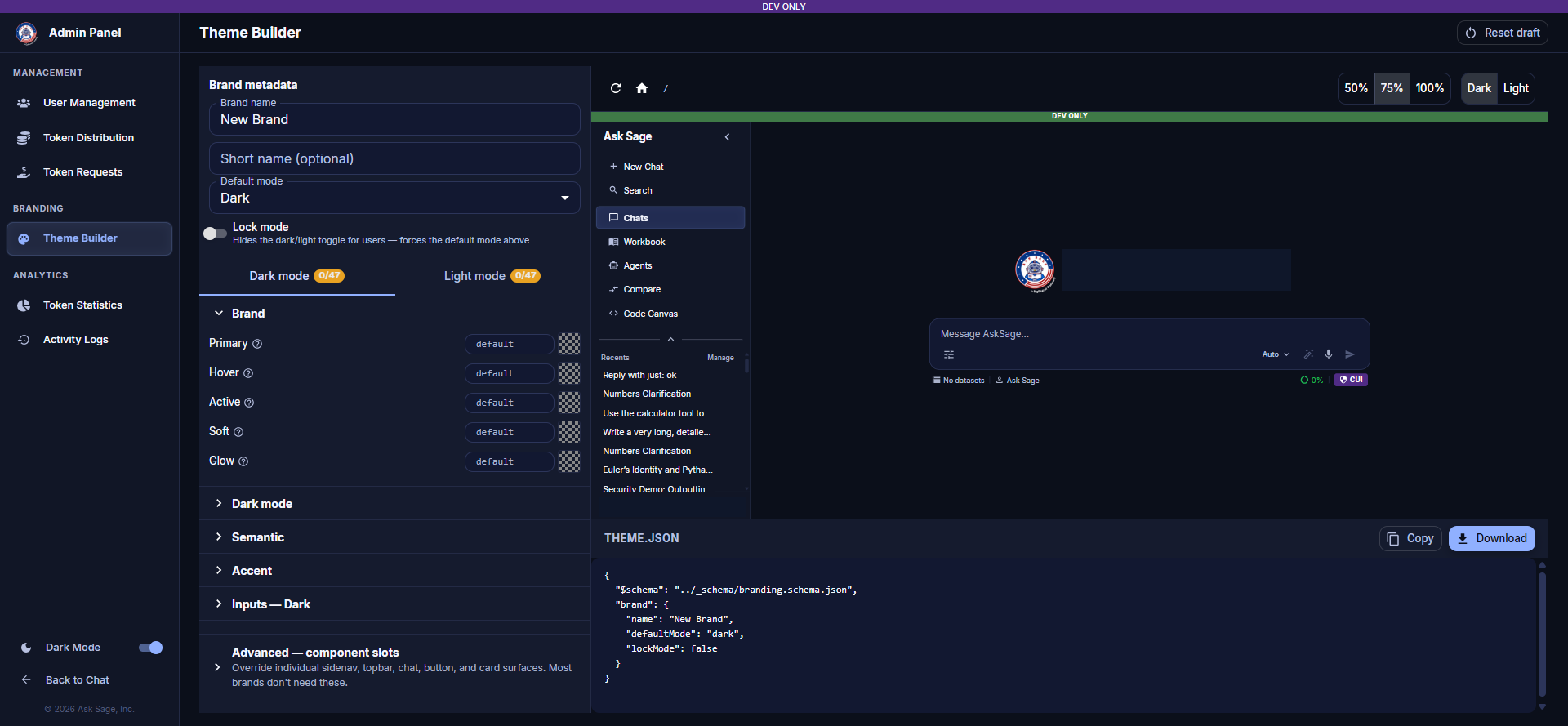The width and height of the screenshot is (1568, 726).
Task: Go to the preview home icon
Action: coord(642,88)
